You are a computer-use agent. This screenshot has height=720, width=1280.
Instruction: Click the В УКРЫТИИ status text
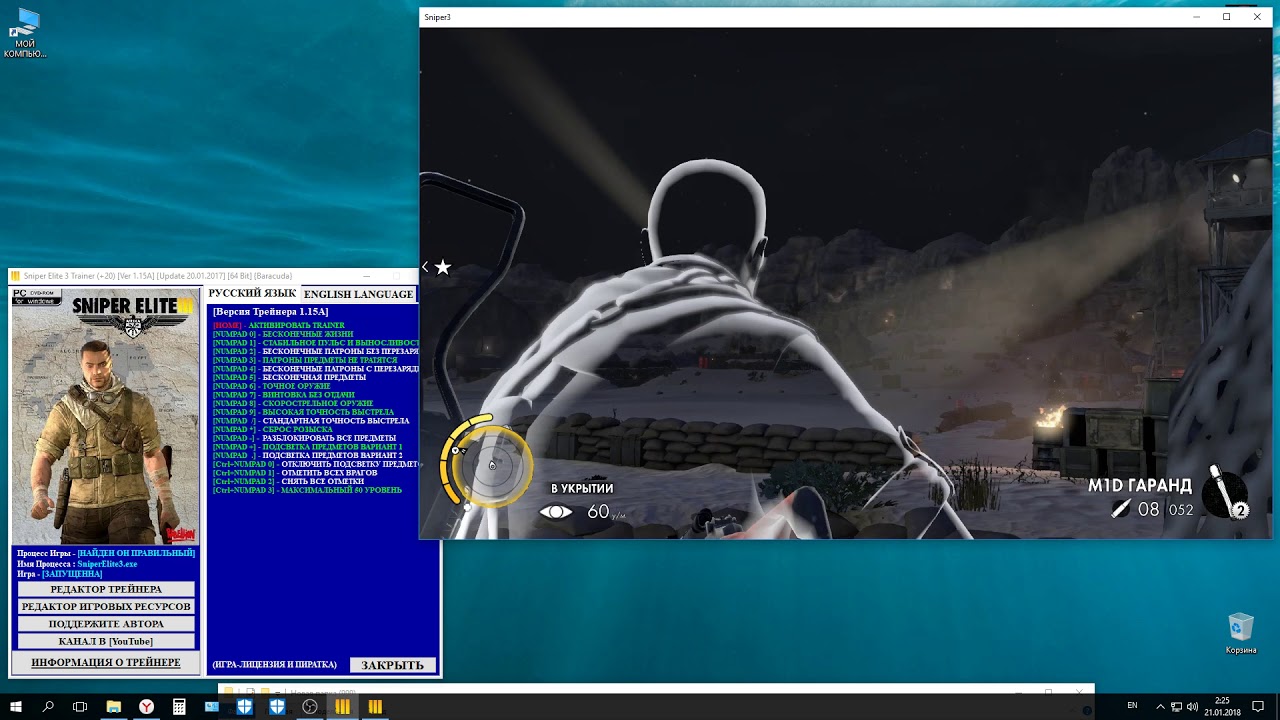(582, 489)
